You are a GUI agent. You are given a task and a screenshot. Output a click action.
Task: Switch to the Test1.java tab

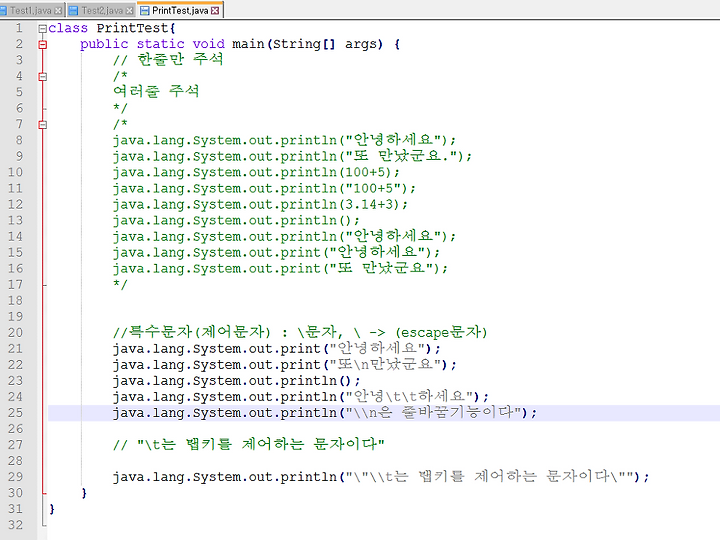pyautogui.click(x=30, y=10)
